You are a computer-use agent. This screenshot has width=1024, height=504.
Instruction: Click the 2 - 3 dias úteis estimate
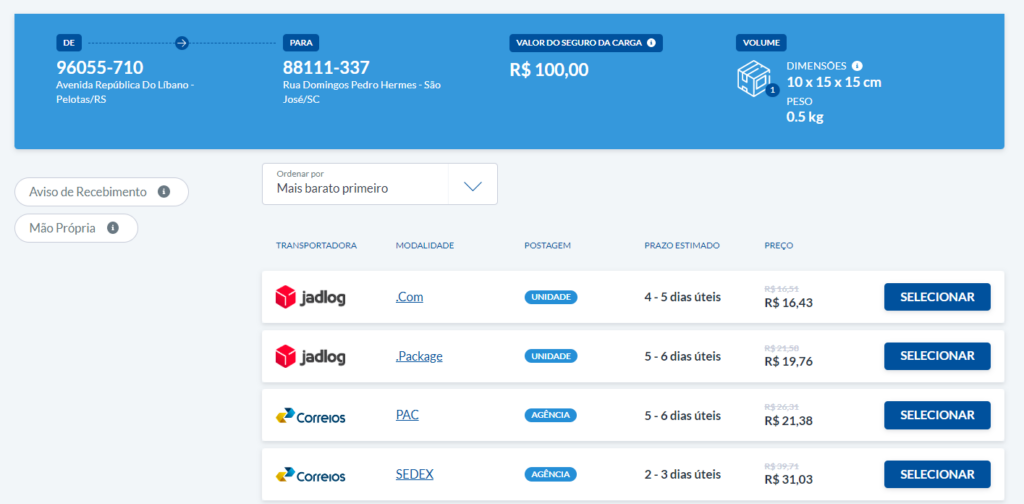(x=682, y=475)
